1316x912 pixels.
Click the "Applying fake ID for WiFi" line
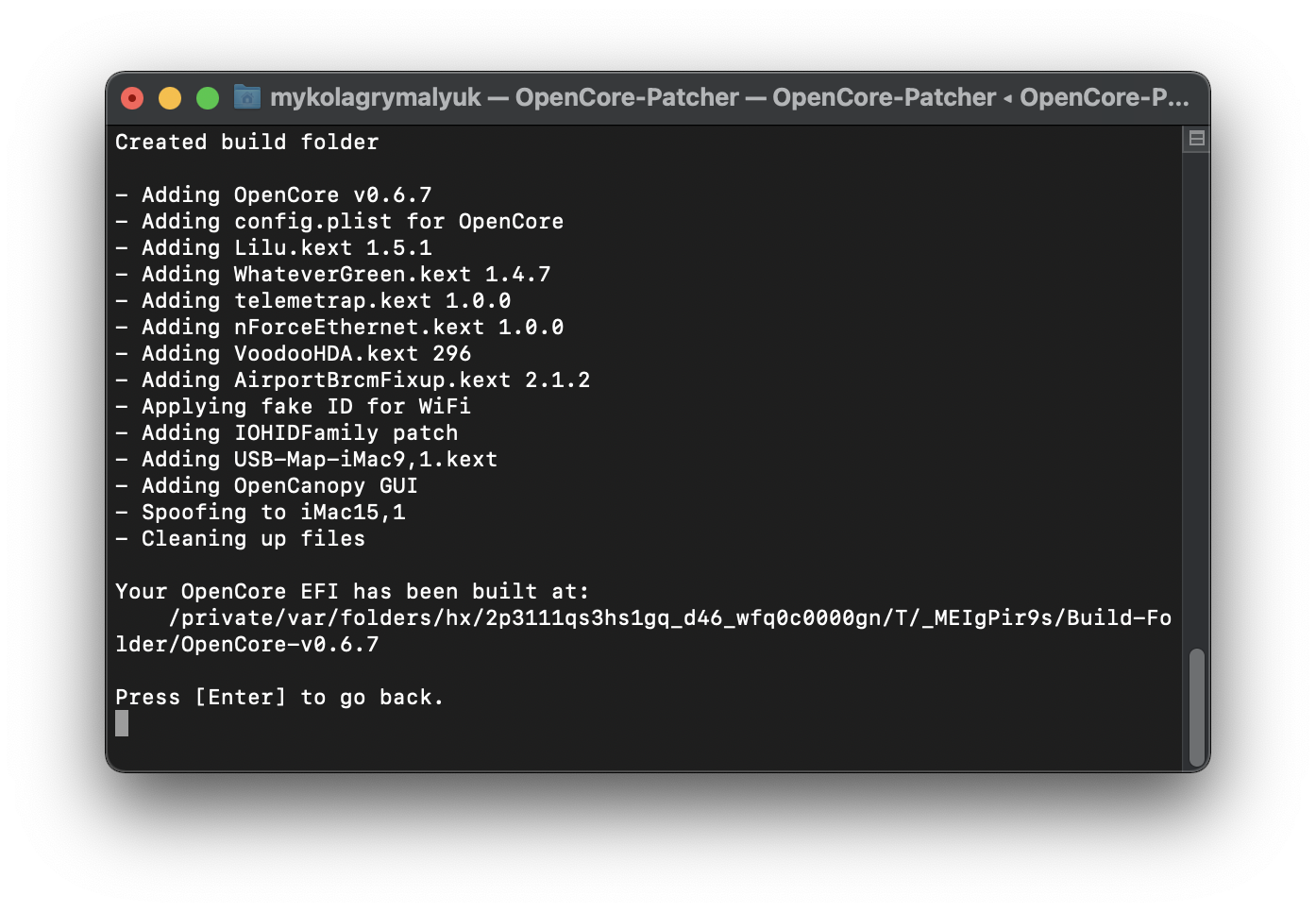click(x=293, y=406)
